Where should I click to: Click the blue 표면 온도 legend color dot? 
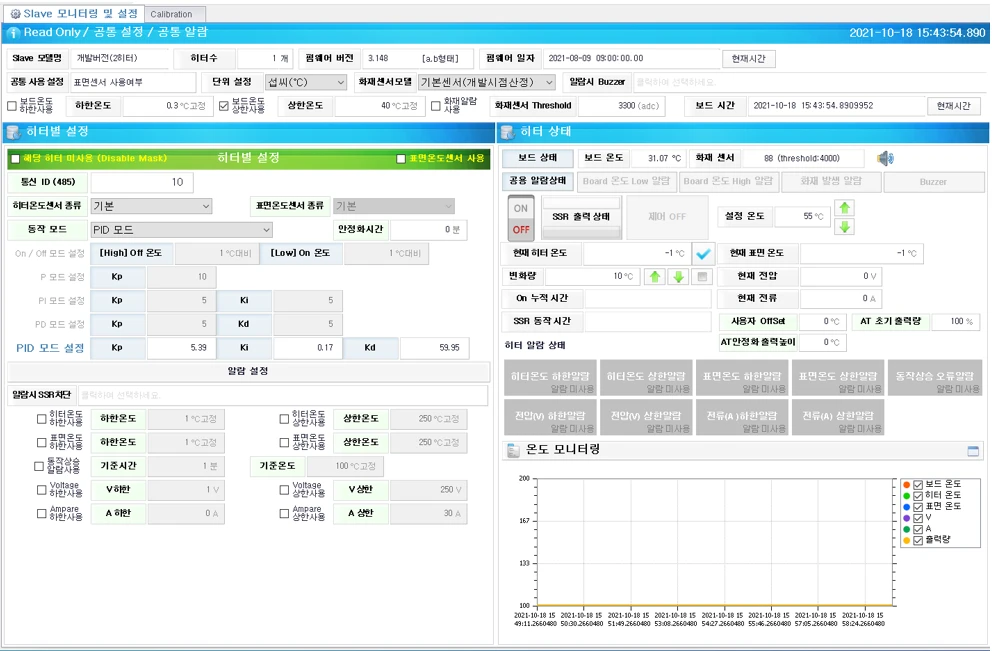point(907,507)
